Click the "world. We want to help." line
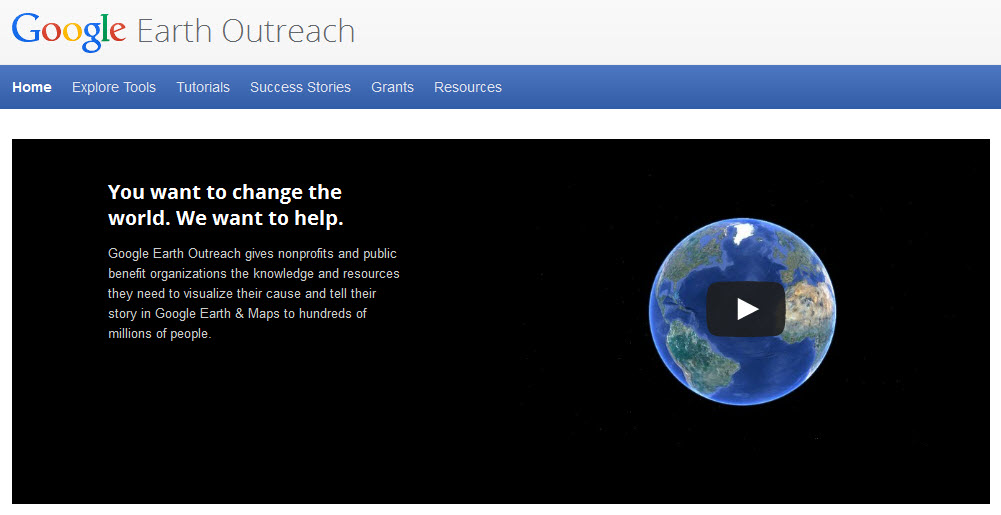 coord(225,218)
